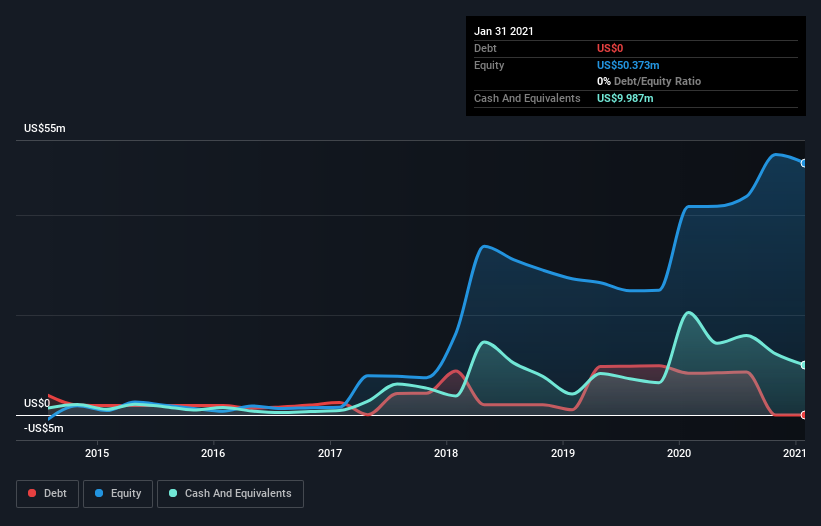Click the US$55m y-axis label
Viewport: 821px width, 526px height.
45,128
